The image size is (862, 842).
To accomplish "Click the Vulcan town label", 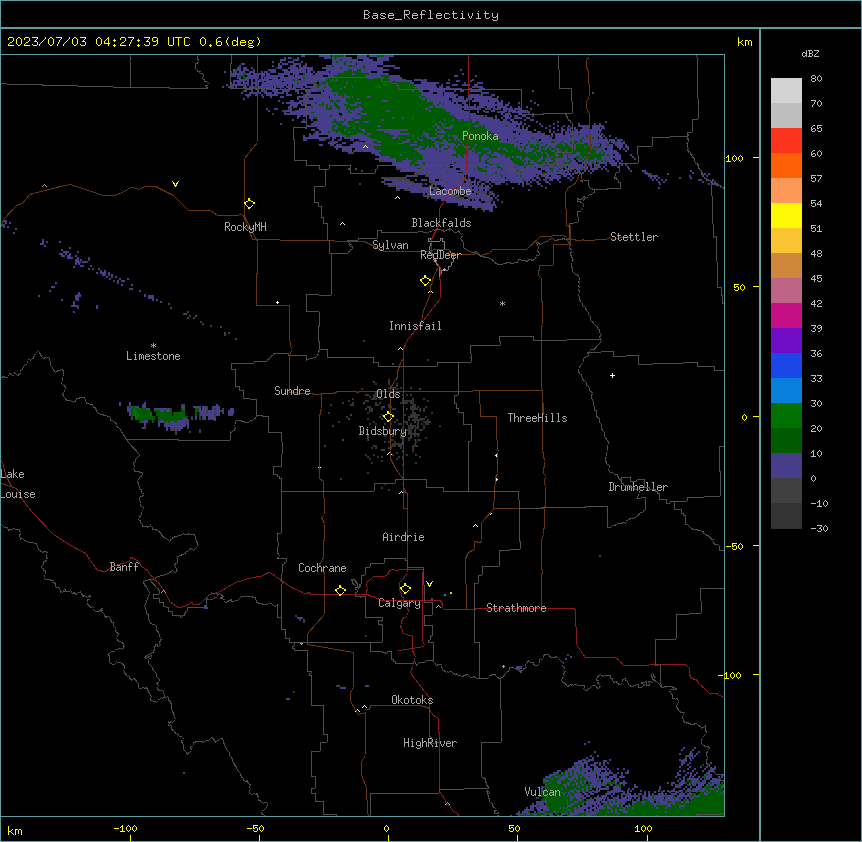I will [x=542, y=792].
